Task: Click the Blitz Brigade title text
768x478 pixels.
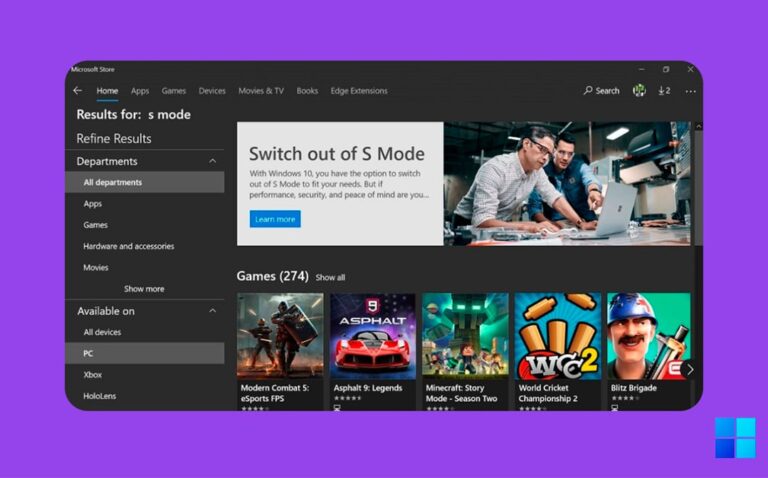Action: point(634,388)
